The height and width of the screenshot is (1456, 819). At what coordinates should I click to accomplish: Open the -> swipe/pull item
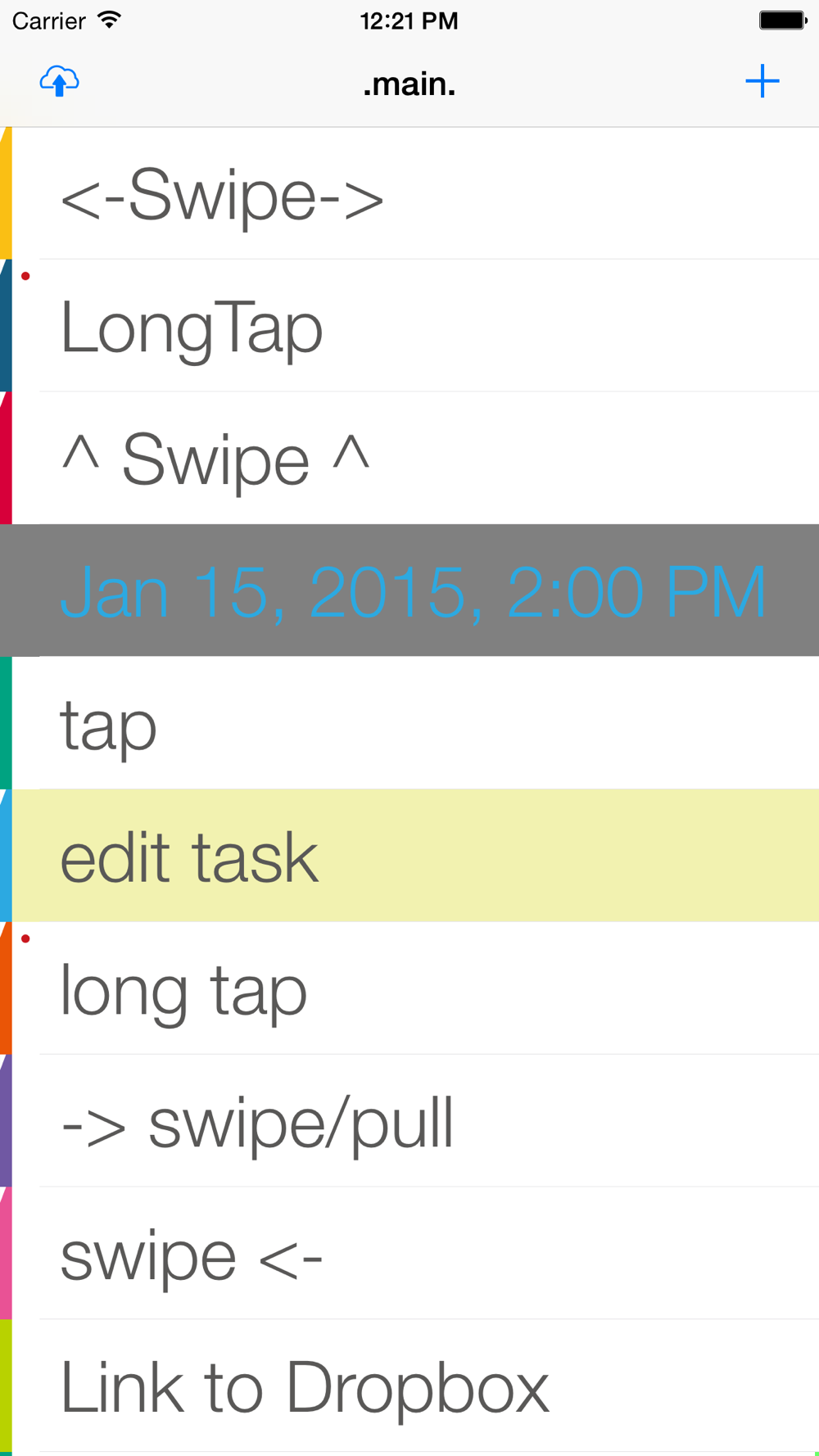point(409,1121)
